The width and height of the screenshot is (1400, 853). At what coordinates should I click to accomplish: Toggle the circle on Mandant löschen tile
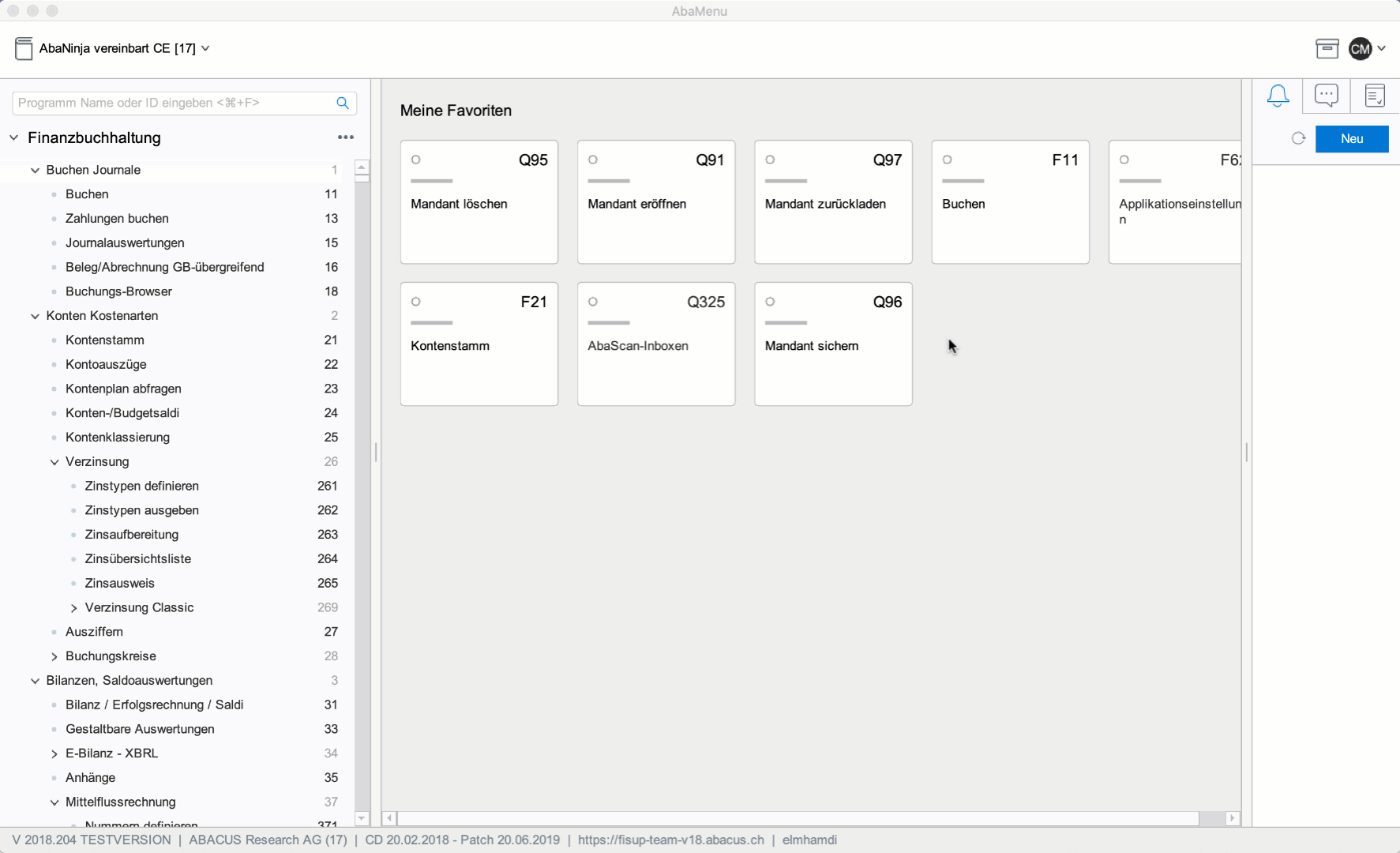416,160
